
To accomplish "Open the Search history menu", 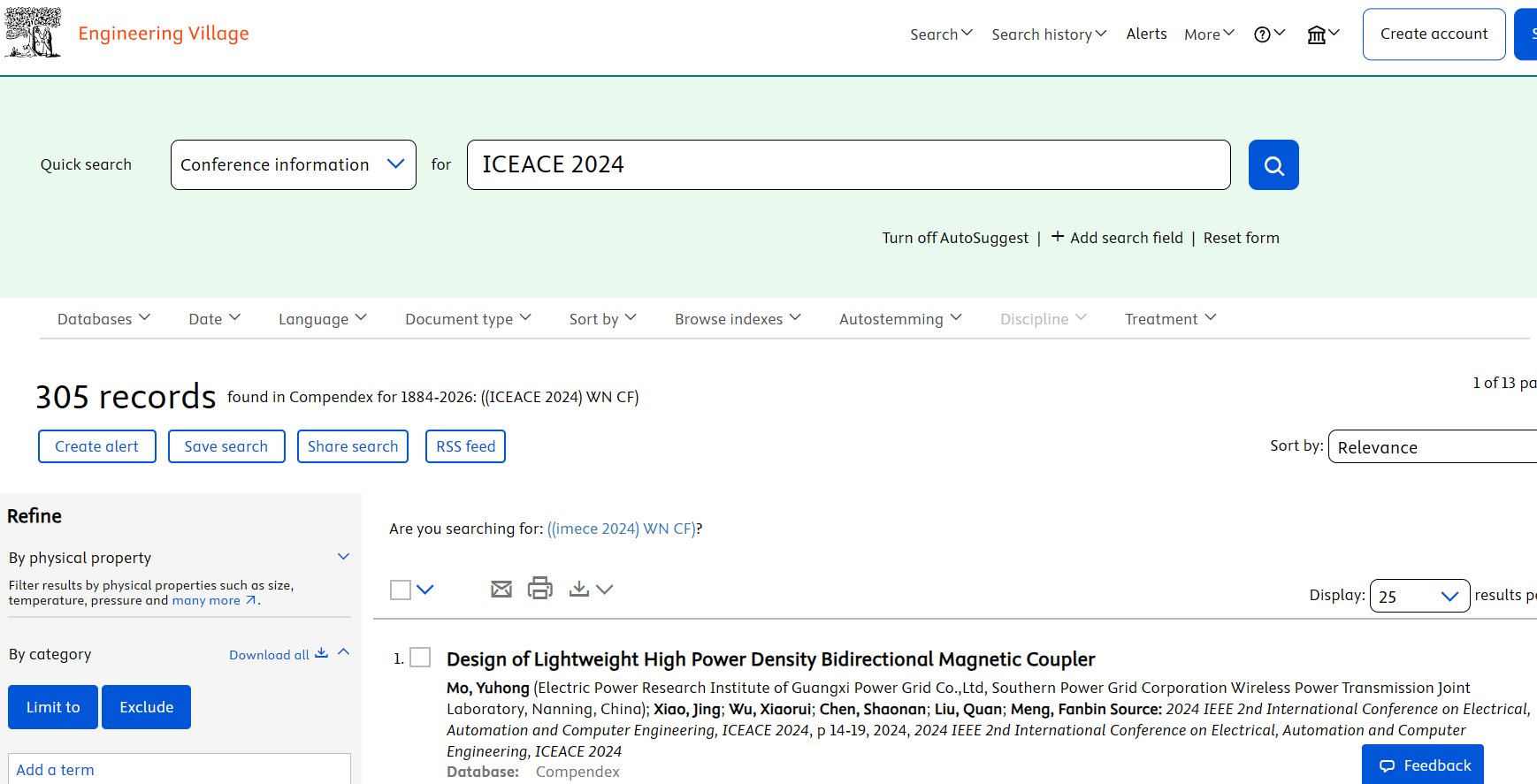I will [1050, 34].
